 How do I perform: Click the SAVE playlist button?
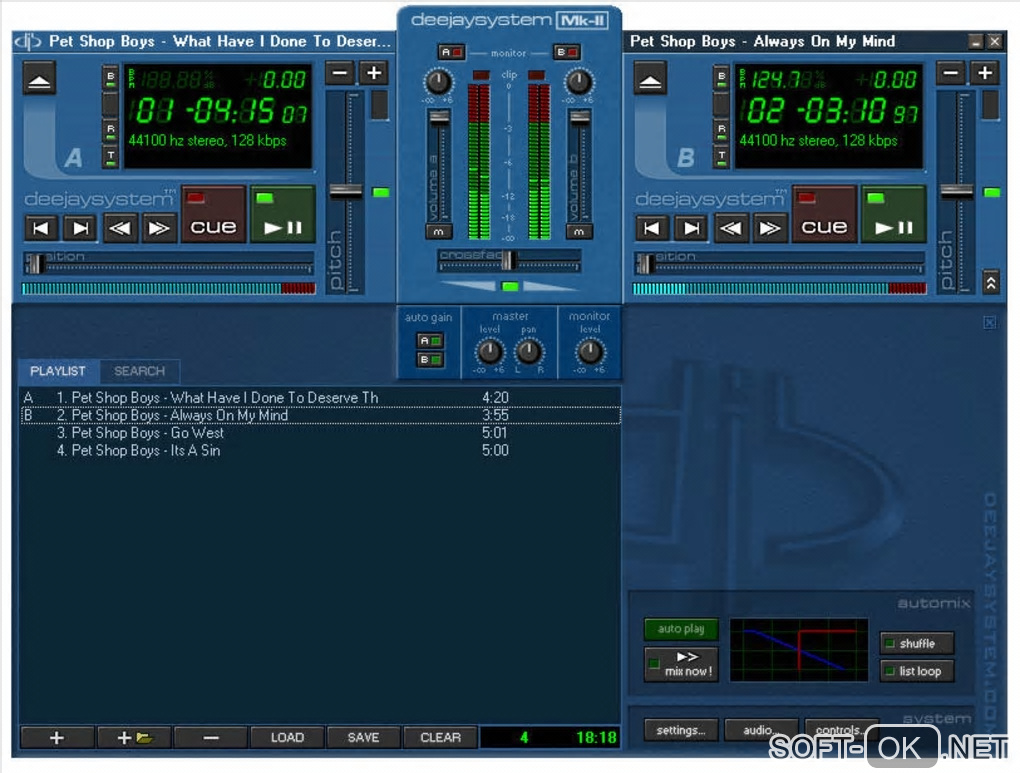tap(363, 738)
